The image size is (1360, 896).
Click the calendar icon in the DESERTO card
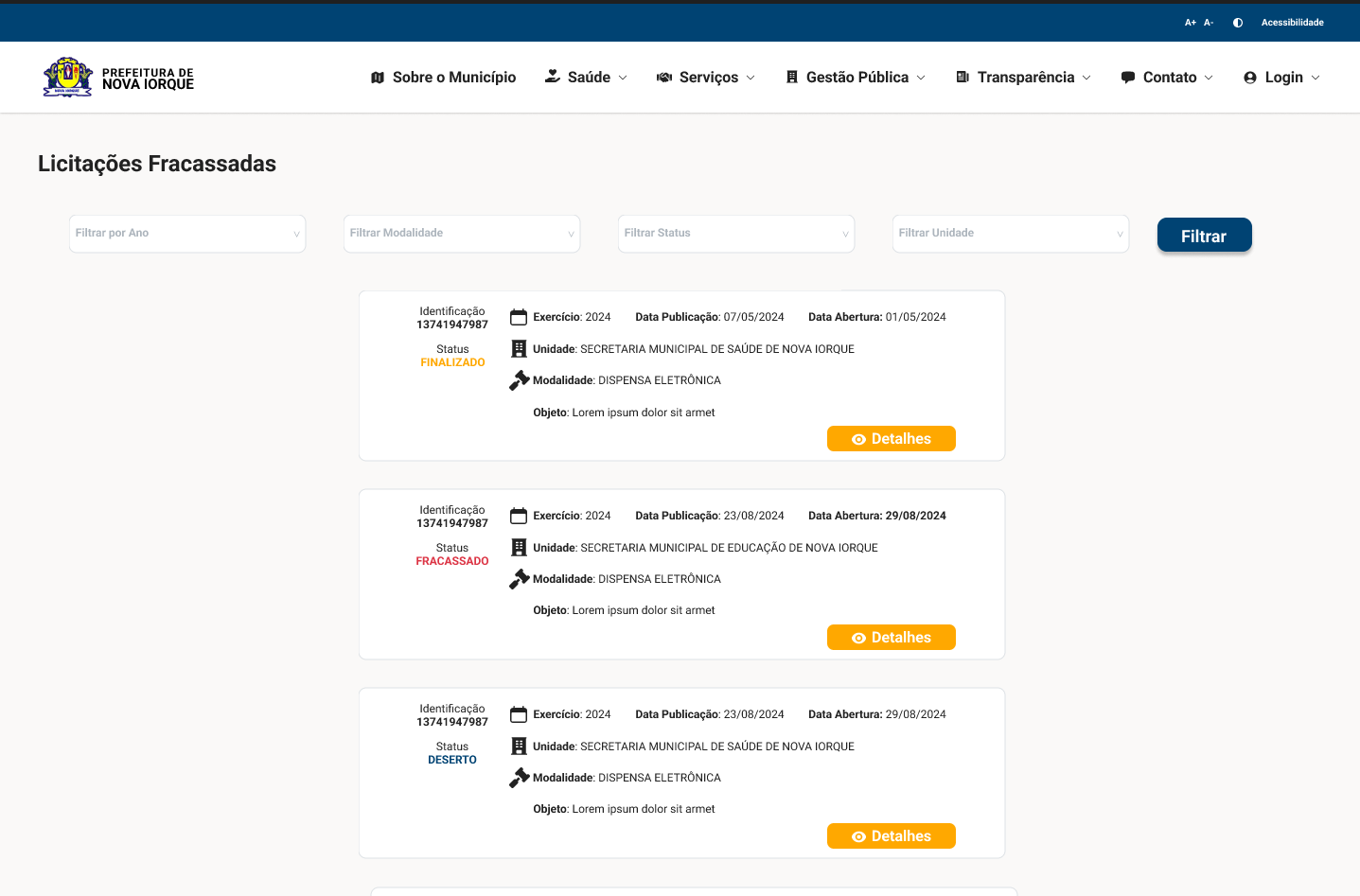tap(519, 714)
